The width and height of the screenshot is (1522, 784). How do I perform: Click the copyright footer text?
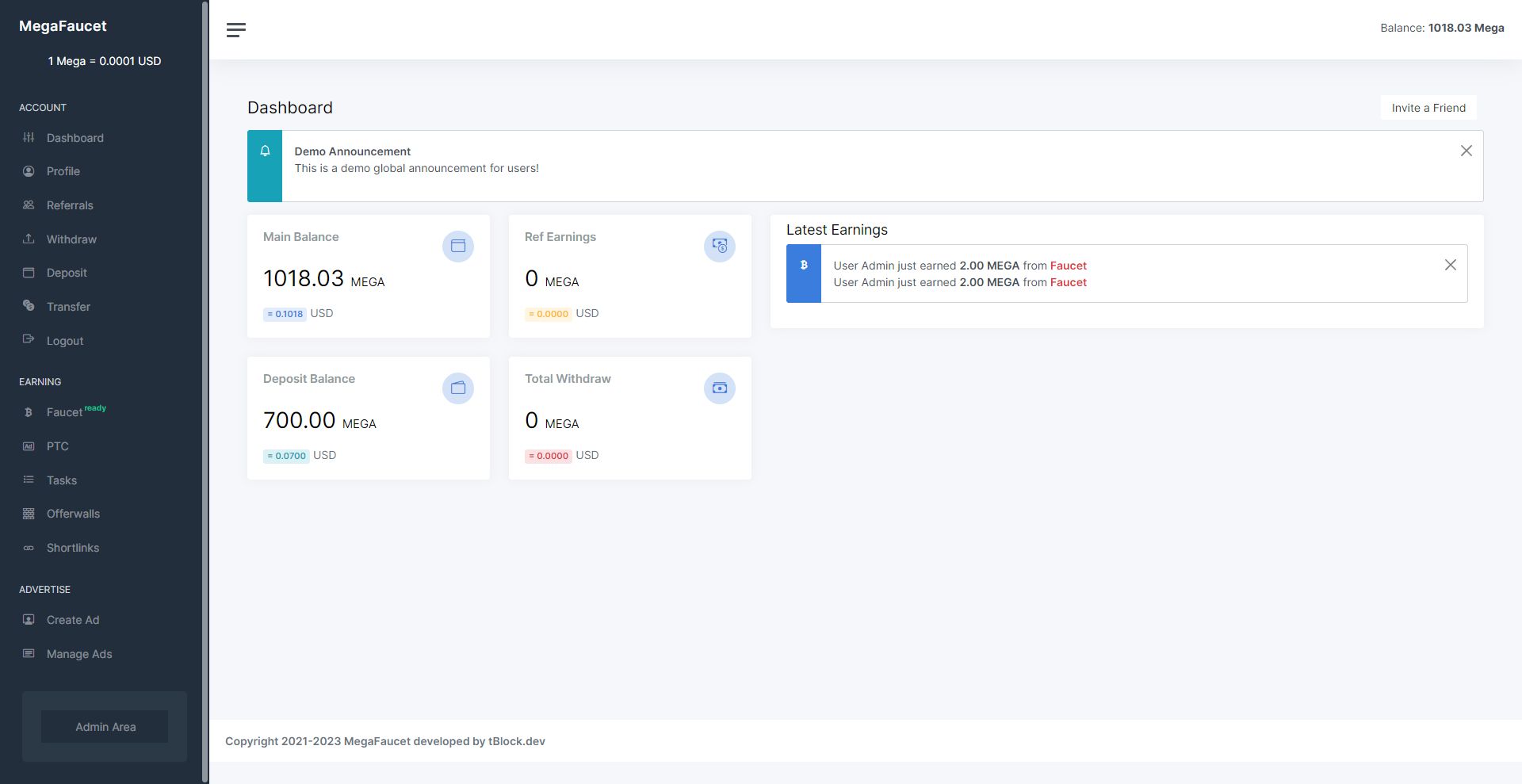tap(385, 741)
